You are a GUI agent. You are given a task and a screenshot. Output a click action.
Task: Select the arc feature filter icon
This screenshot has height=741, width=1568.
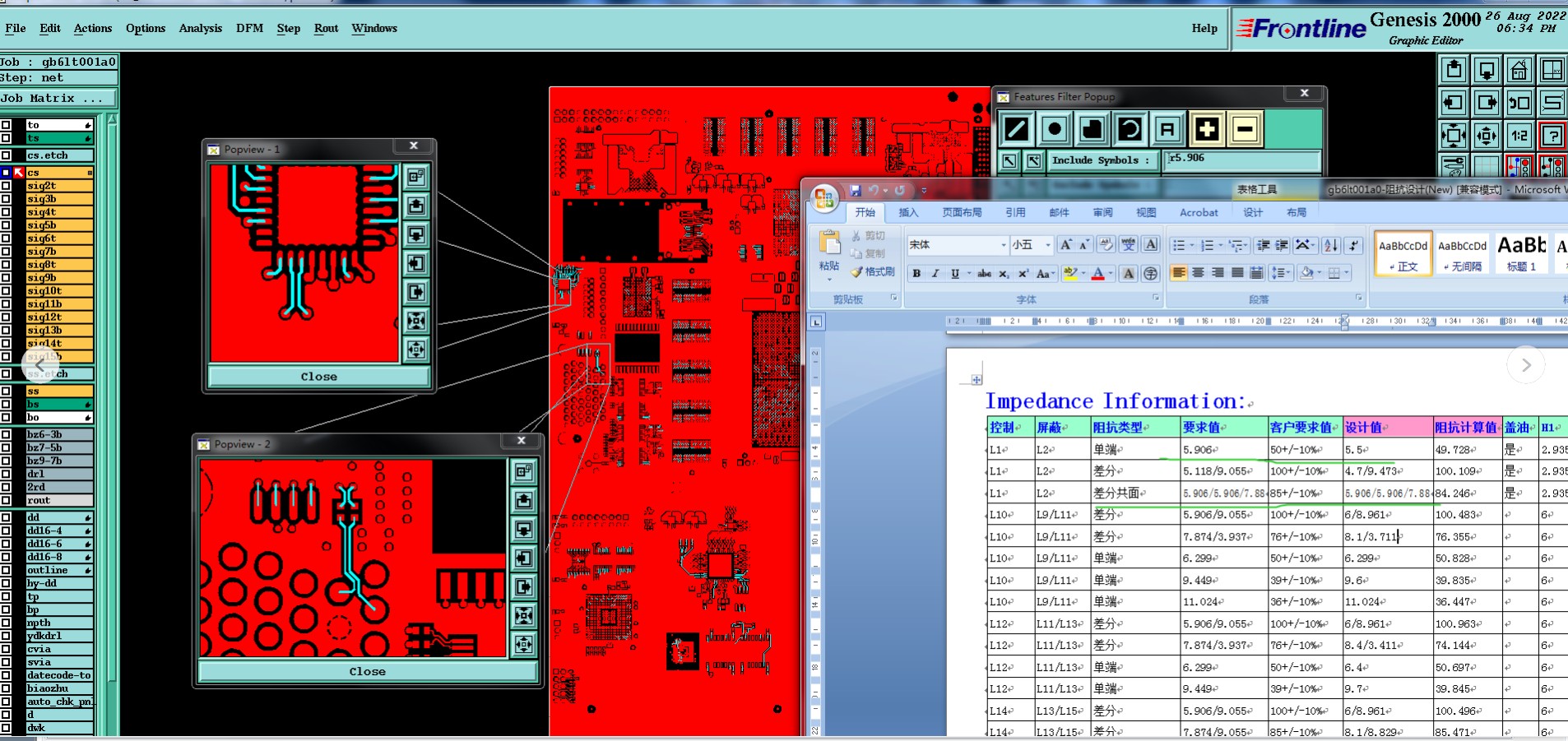pyautogui.click(x=1130, y=129)
